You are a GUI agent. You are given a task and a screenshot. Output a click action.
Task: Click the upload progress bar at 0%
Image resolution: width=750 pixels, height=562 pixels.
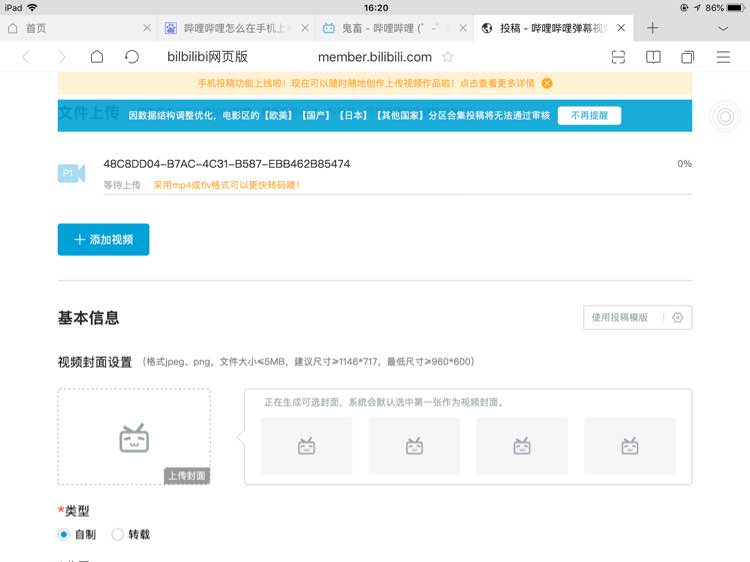pos(397,194)
